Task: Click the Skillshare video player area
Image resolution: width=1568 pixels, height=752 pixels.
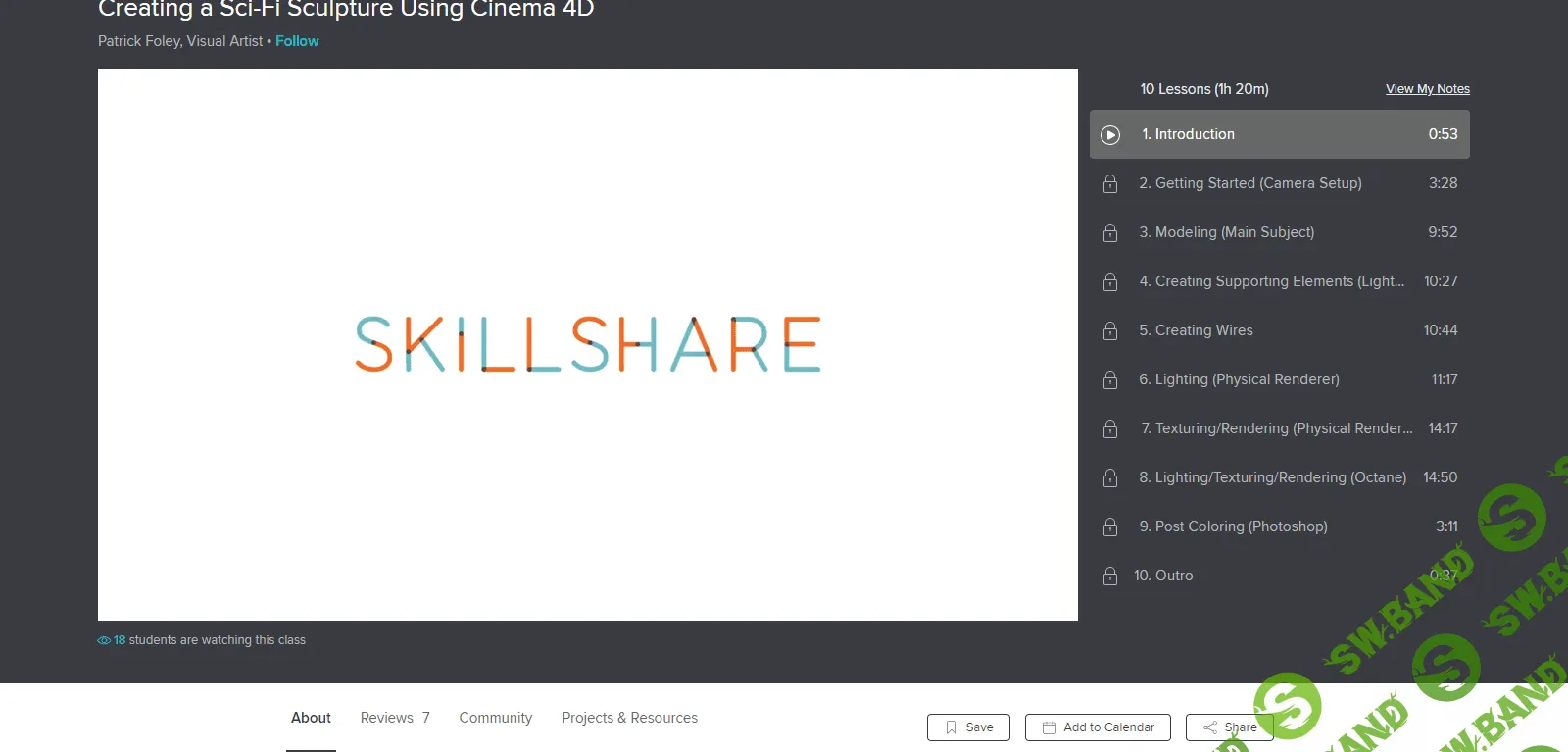Action: pyautogui.click(x=588, y=344)
